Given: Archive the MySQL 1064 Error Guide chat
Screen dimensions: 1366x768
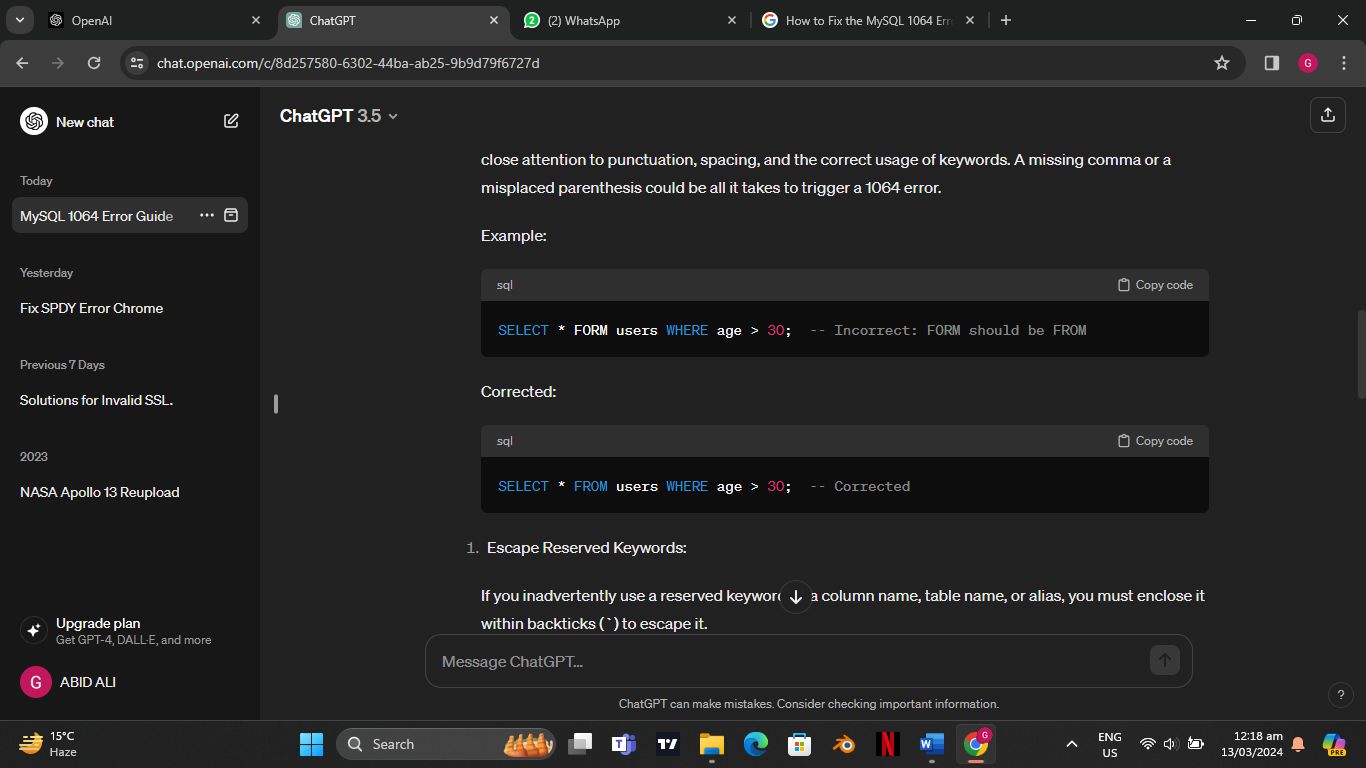Looking at the screenshot, I should tap(231, 215).
